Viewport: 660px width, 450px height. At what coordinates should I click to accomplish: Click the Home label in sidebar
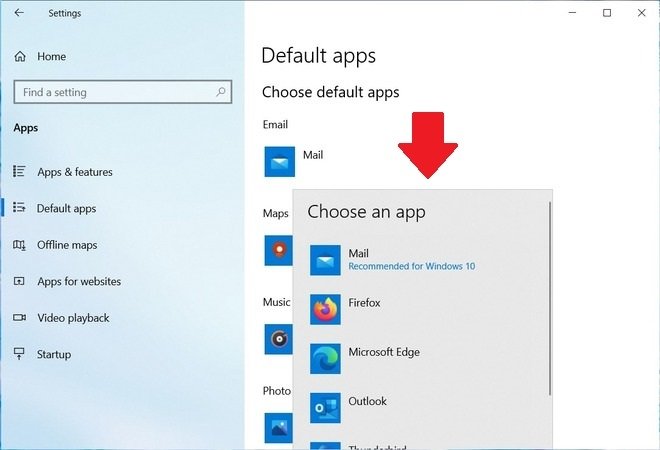coord(51,56)
